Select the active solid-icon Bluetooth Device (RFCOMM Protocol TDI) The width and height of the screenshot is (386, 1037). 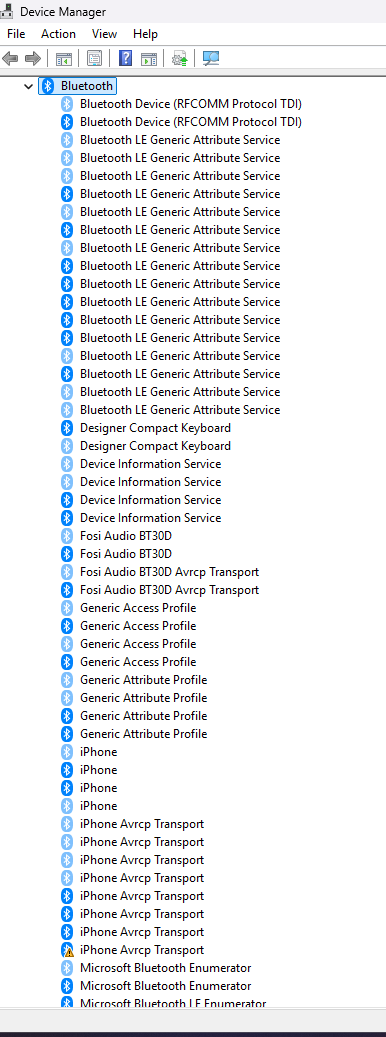(191, 122)
